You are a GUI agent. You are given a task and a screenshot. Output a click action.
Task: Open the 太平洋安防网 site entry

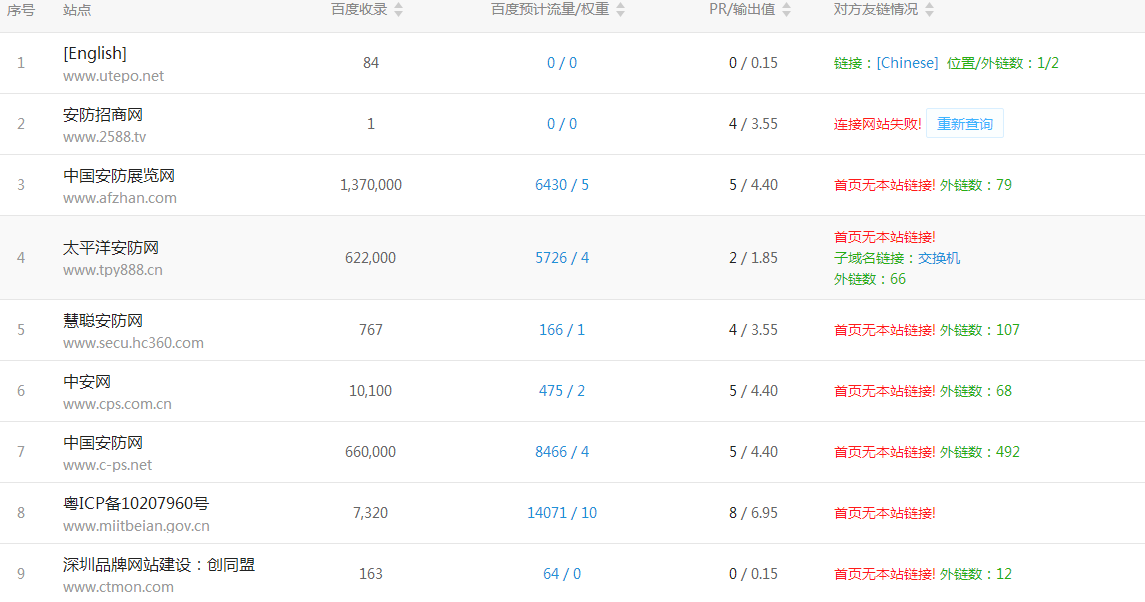point(110,248)
